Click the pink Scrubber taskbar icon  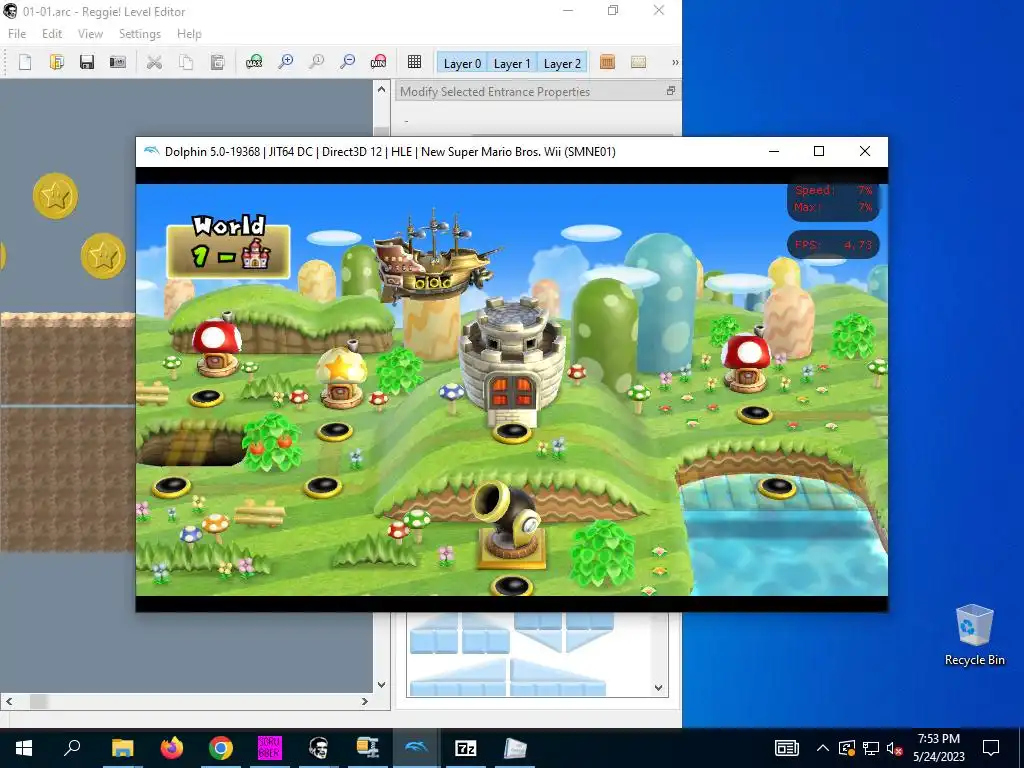pyautogui.click(x=270, y=748)
